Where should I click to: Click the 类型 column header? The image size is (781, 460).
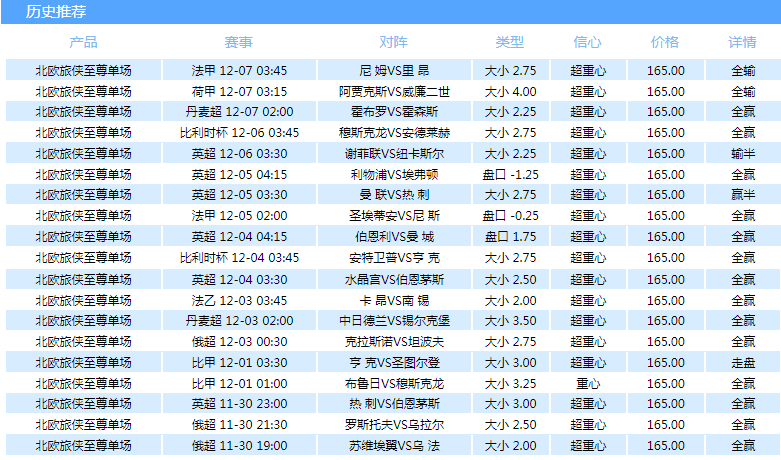tap(510, 42)
